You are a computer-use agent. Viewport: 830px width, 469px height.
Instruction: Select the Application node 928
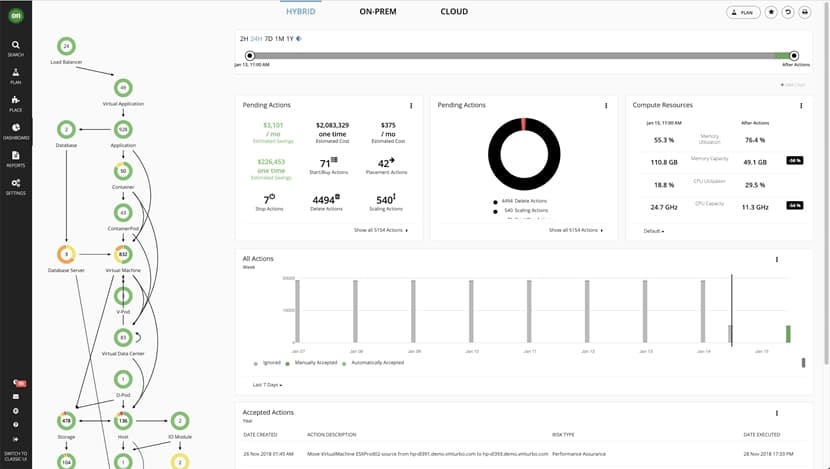click(123, 129)
